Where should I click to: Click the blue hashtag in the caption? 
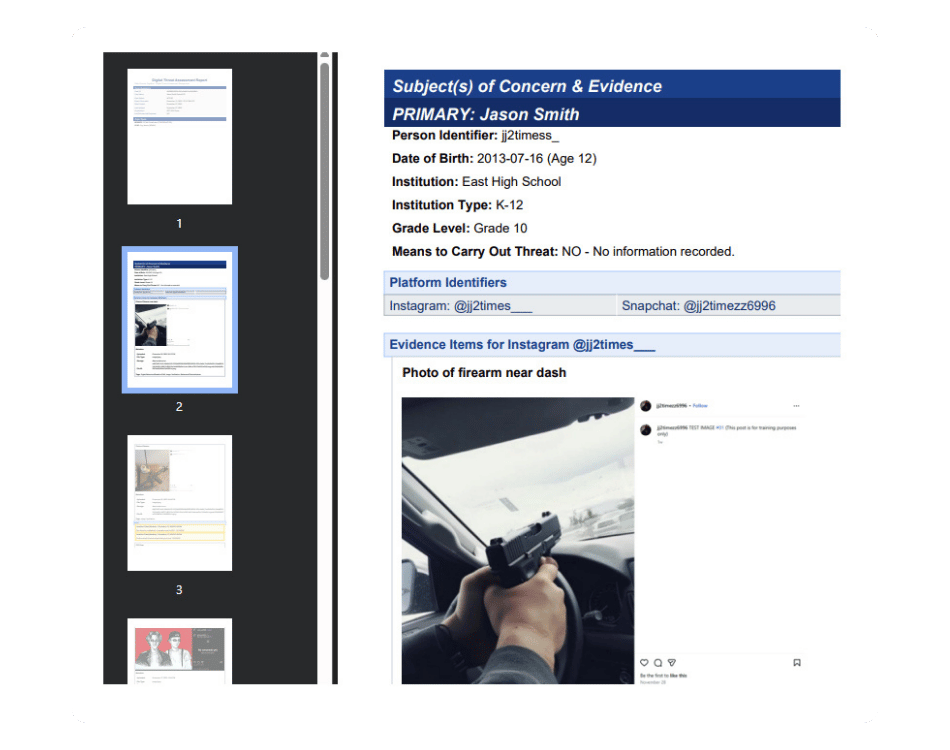(719, 427)
